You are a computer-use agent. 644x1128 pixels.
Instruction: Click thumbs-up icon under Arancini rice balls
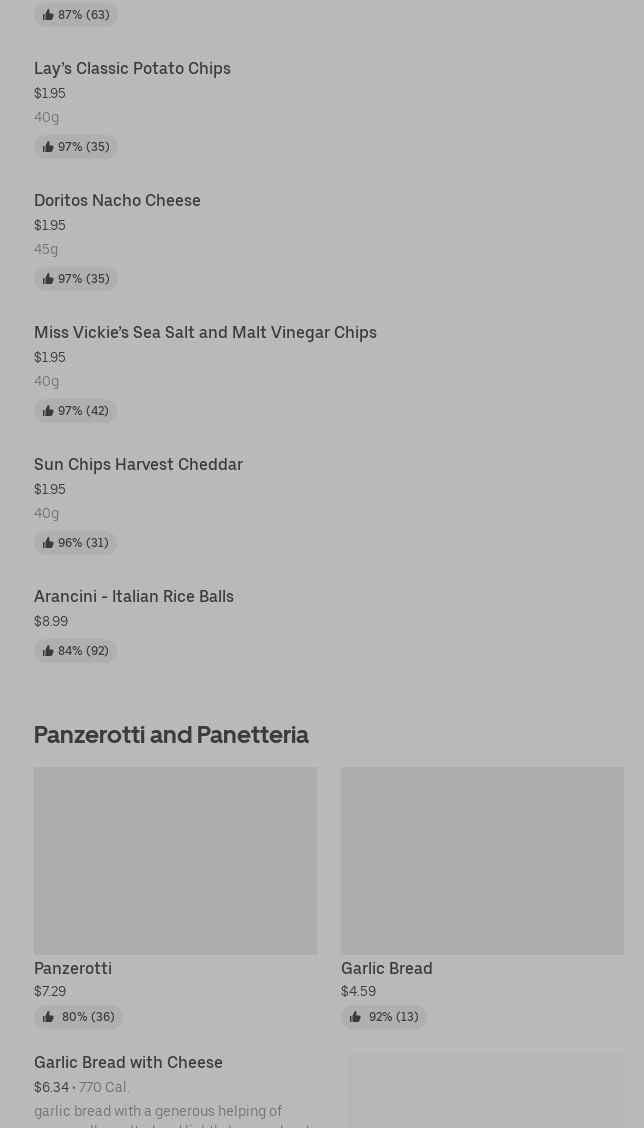point(48,651)
